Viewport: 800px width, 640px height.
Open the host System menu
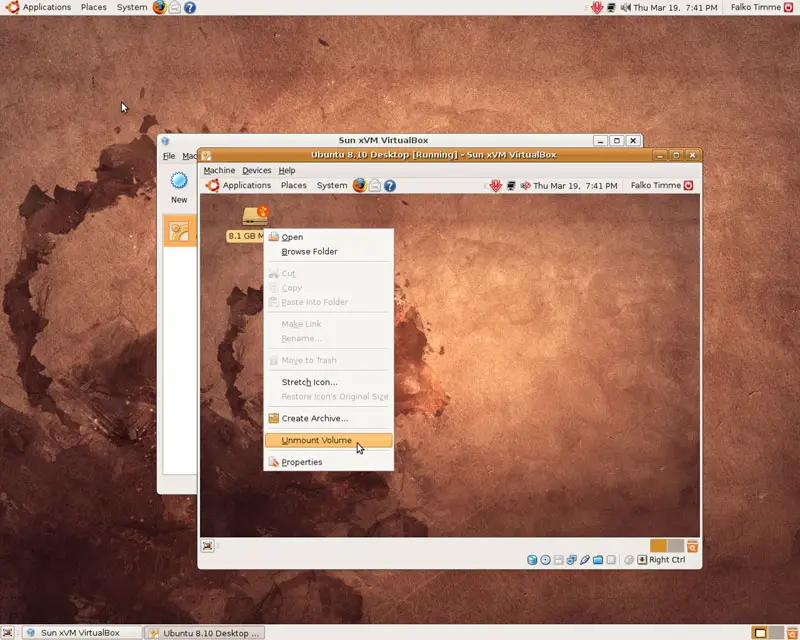(x=132, y=7)
